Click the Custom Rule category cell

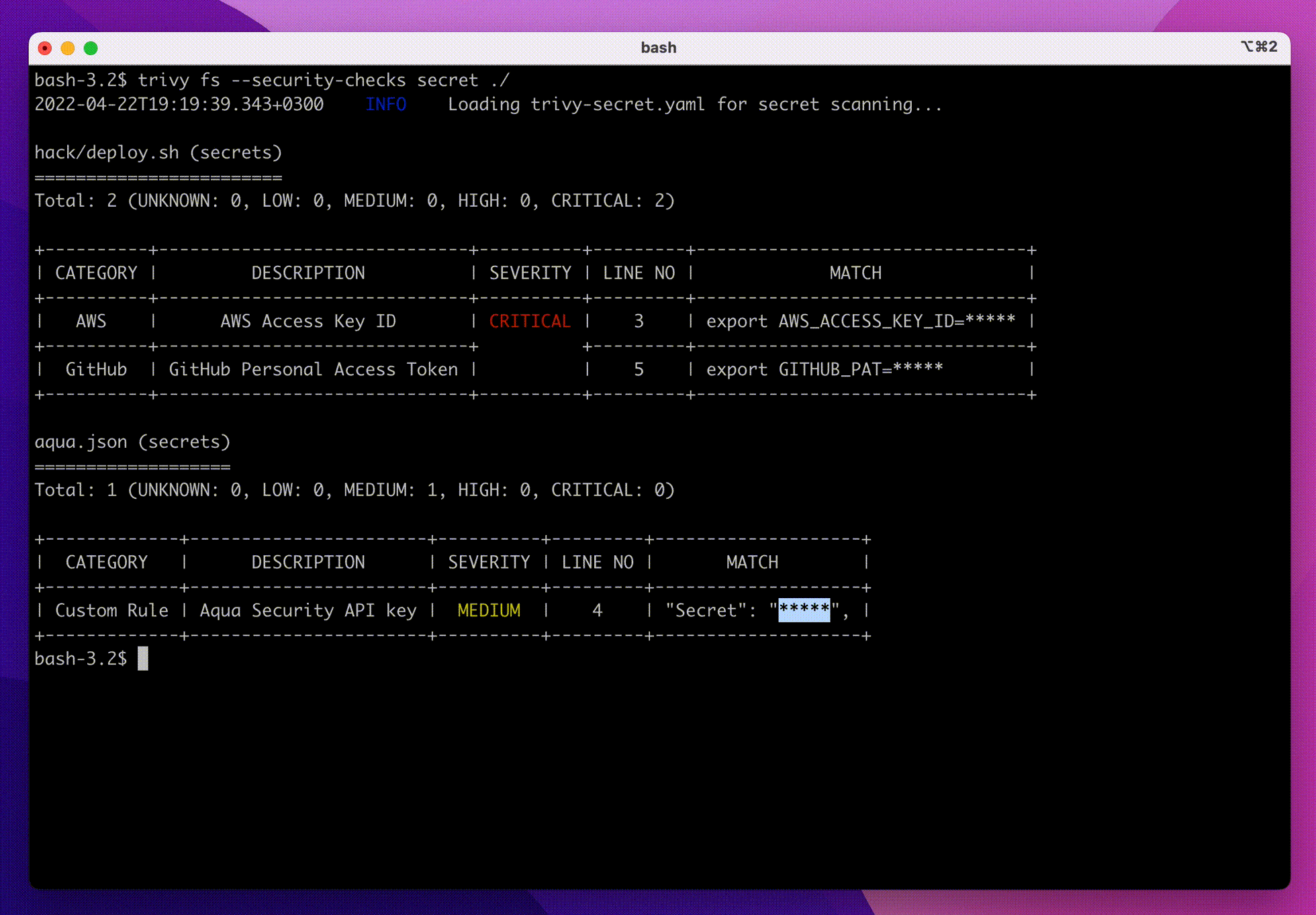point(111,611)
